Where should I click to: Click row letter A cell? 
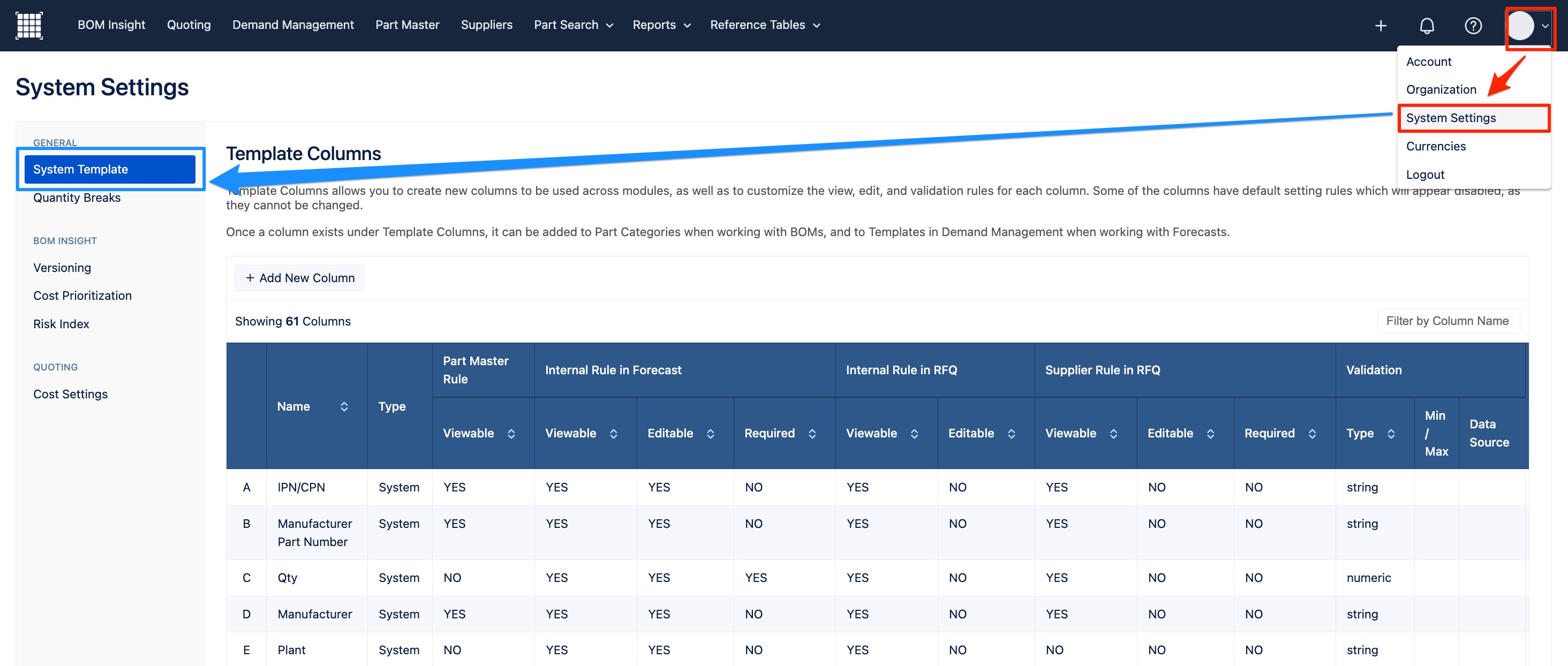(x=246, y=487)
